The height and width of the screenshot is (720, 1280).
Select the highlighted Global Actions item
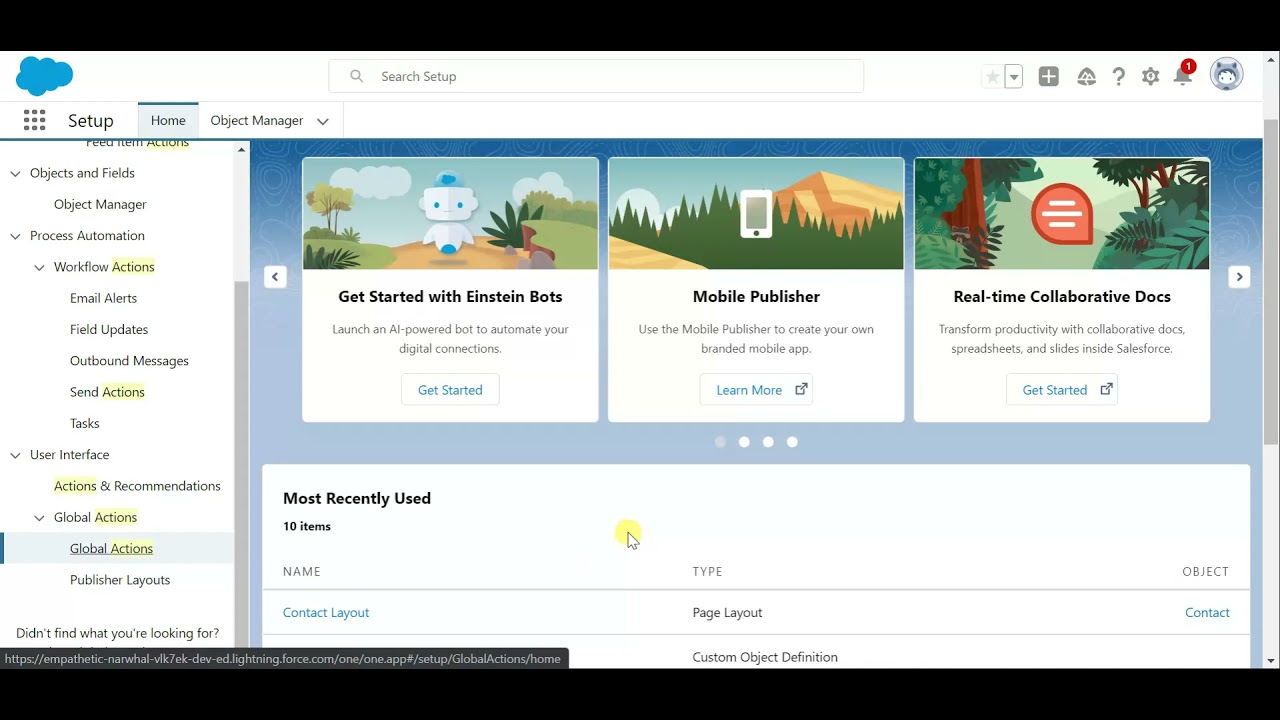[111, 548]
